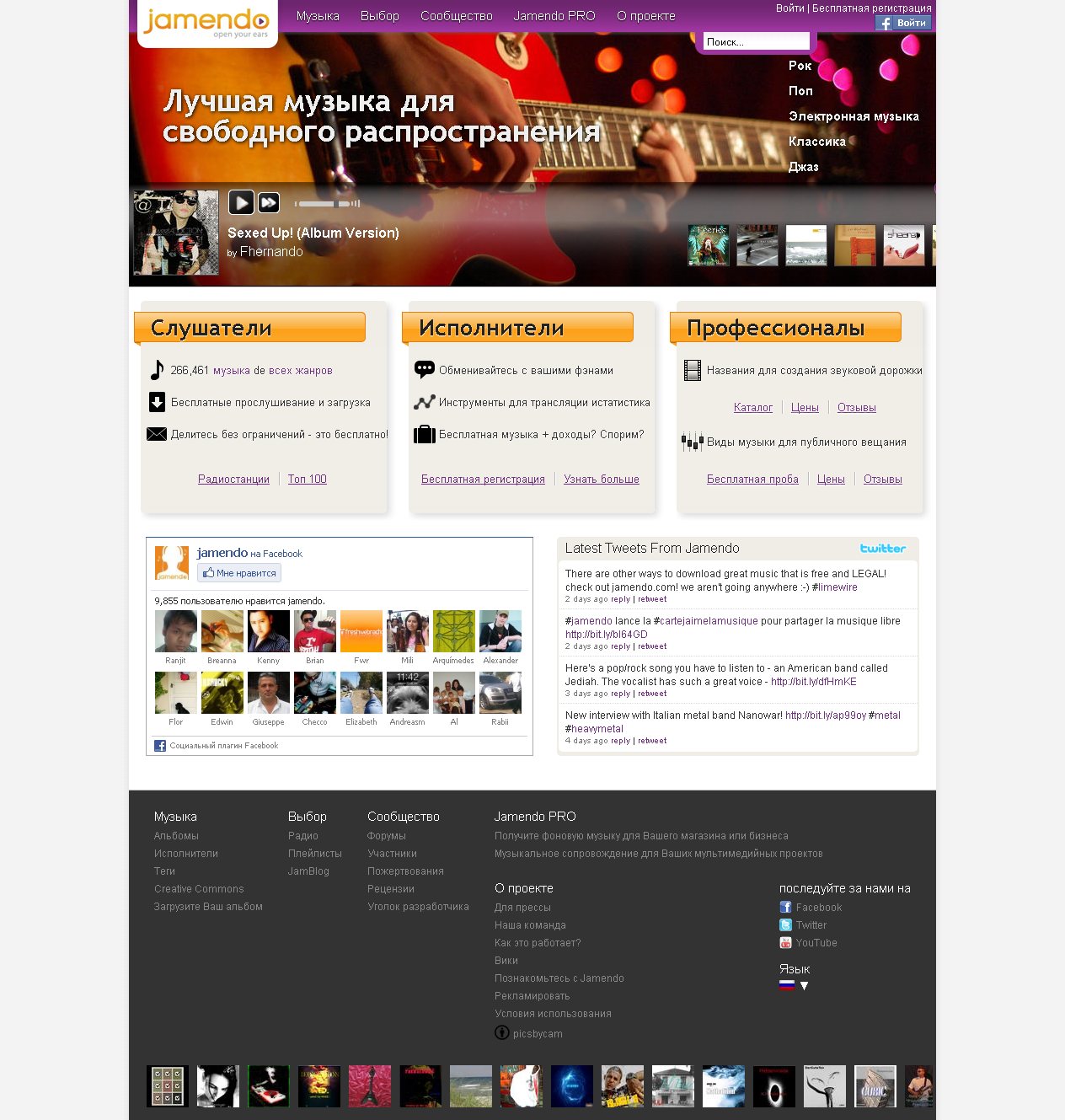Click Условия использования in footer
Viewport: 1065px width, 1120px height.
tap(553, 1014)
